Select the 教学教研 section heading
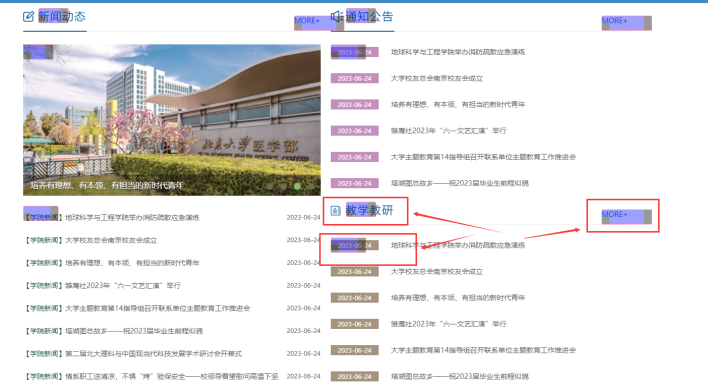The width and height of the screenshot is (708, 391). tap(369, 210)
